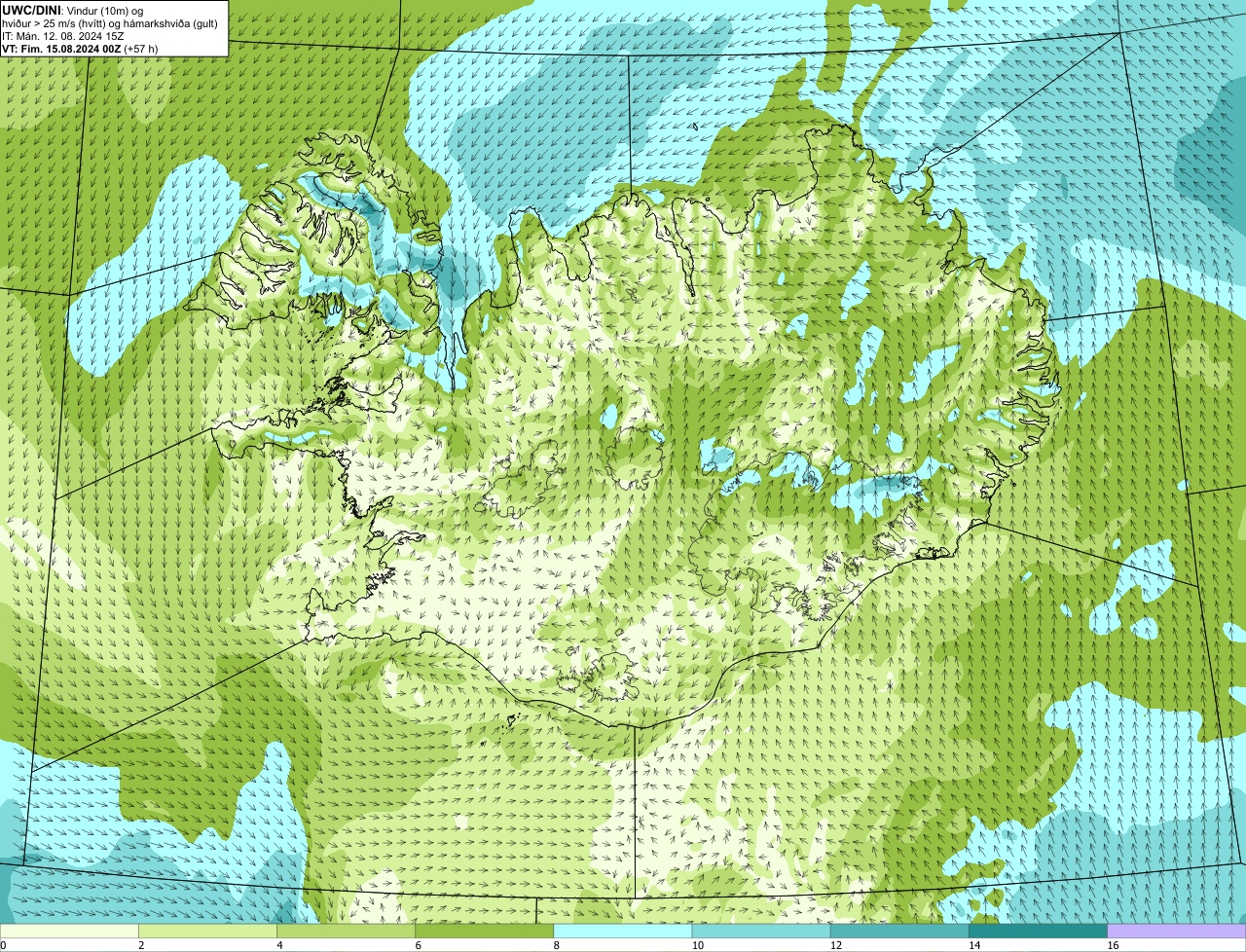Image resolution: width=1246 pixels, height=952 pixels.
Task: Click the 'IT: Mán. 12. 08. 2024 15Z' line
Action: click(63, 35)
